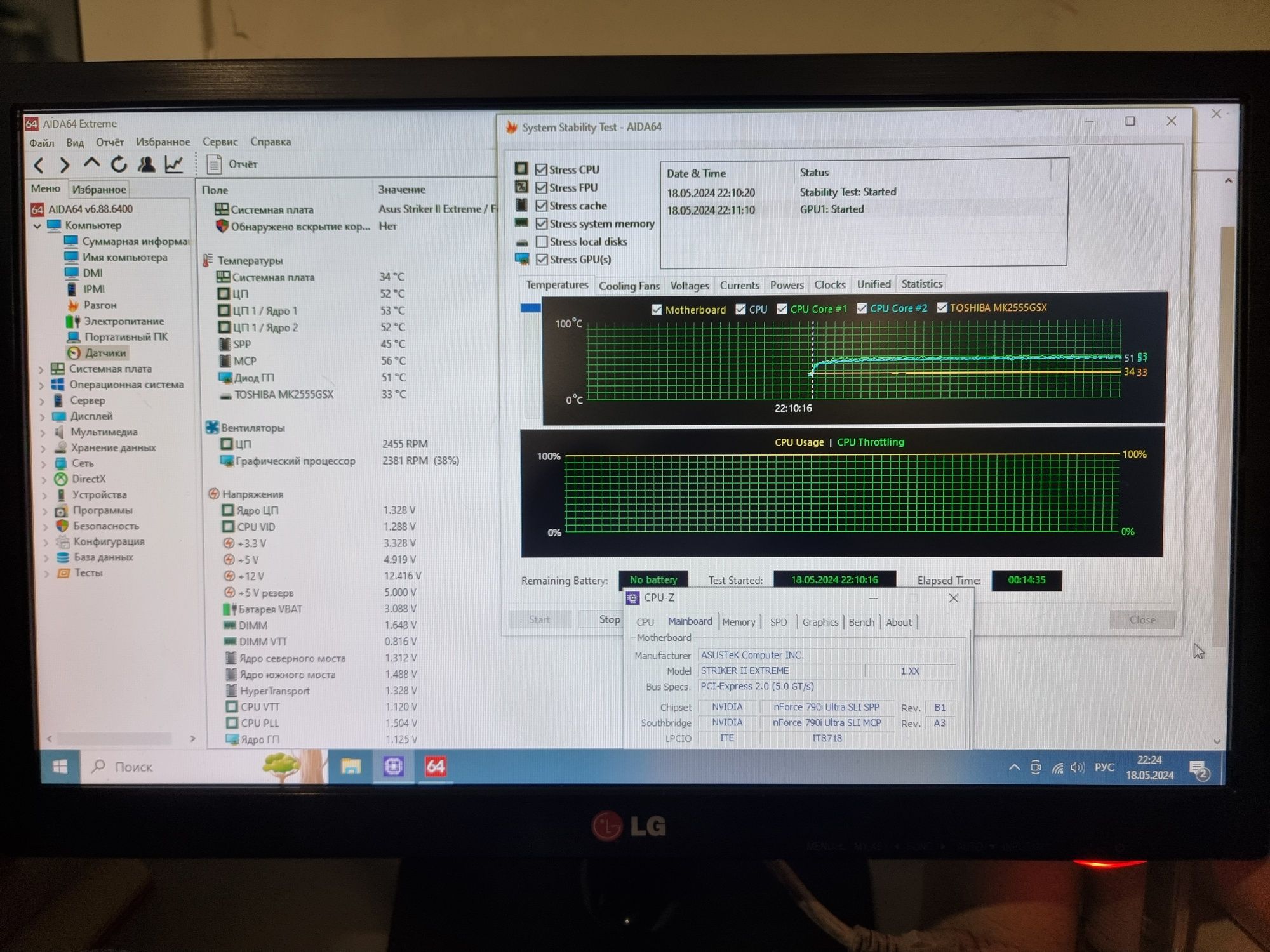
Task: Click the volume speaker tray icon
Action: (x=1077, y=768)
